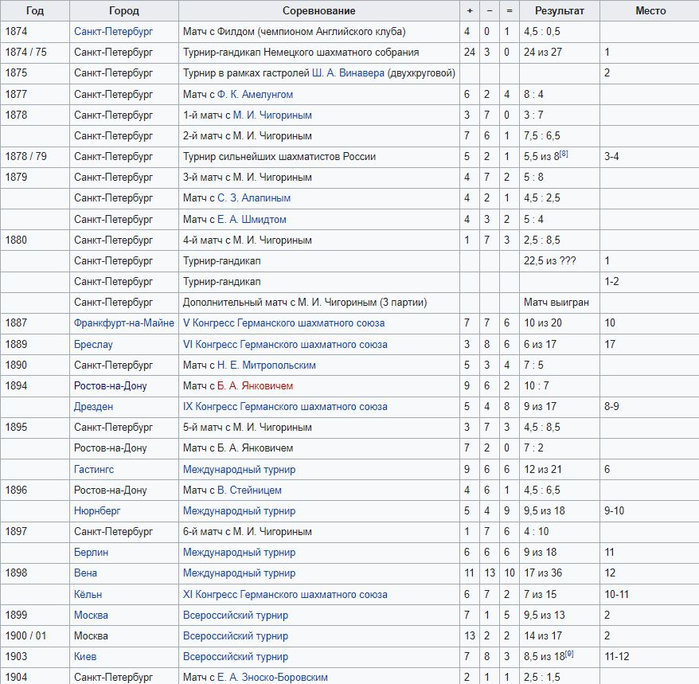Open footnote [8] reference
The image size is (699, 684).
pyautogui.click(x=564, y=154)
